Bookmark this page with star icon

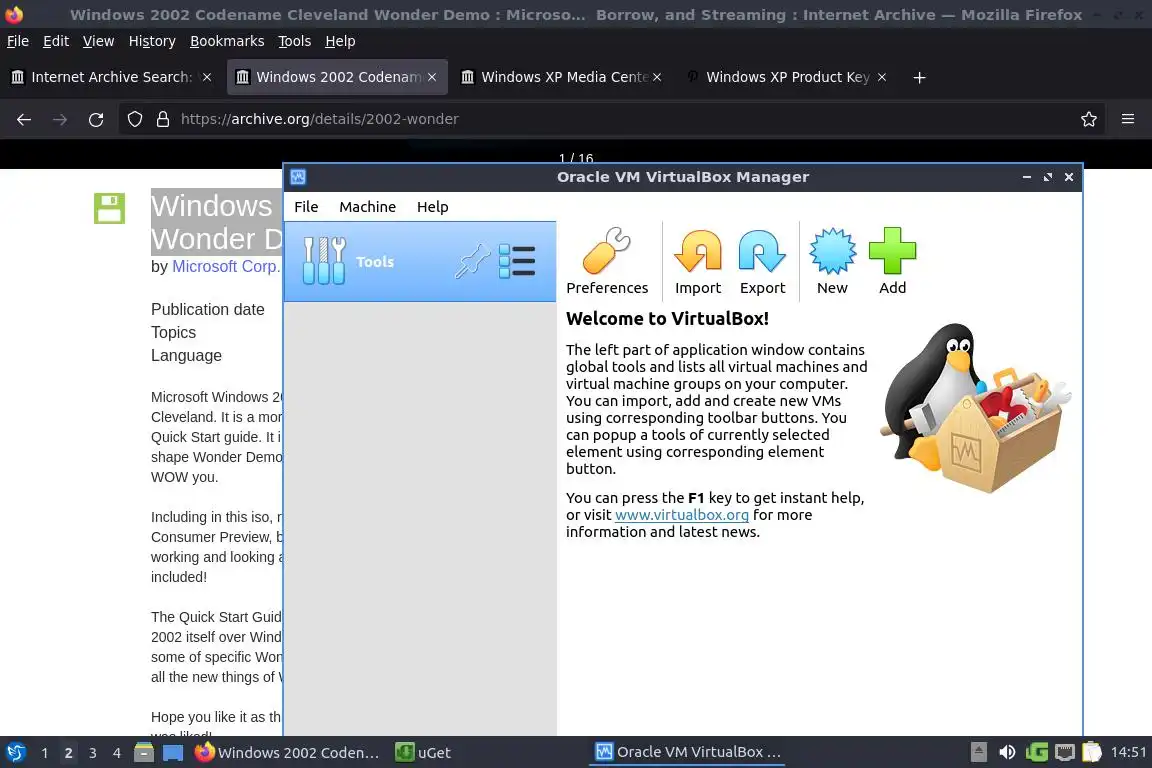pos(1089,119)
